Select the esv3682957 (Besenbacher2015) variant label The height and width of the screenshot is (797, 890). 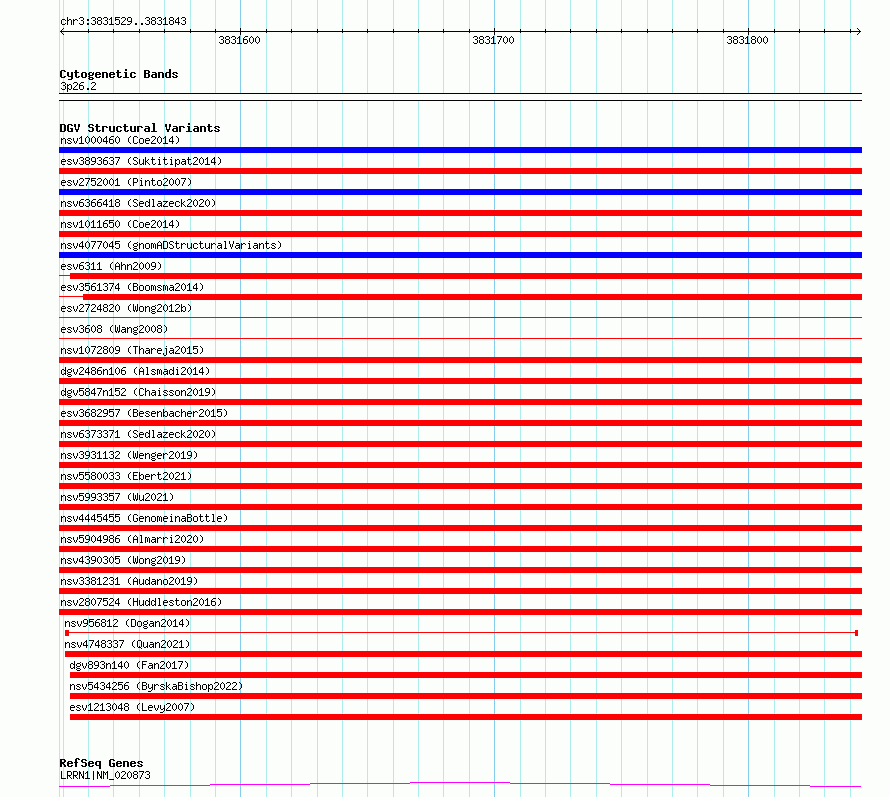[144, 413]
